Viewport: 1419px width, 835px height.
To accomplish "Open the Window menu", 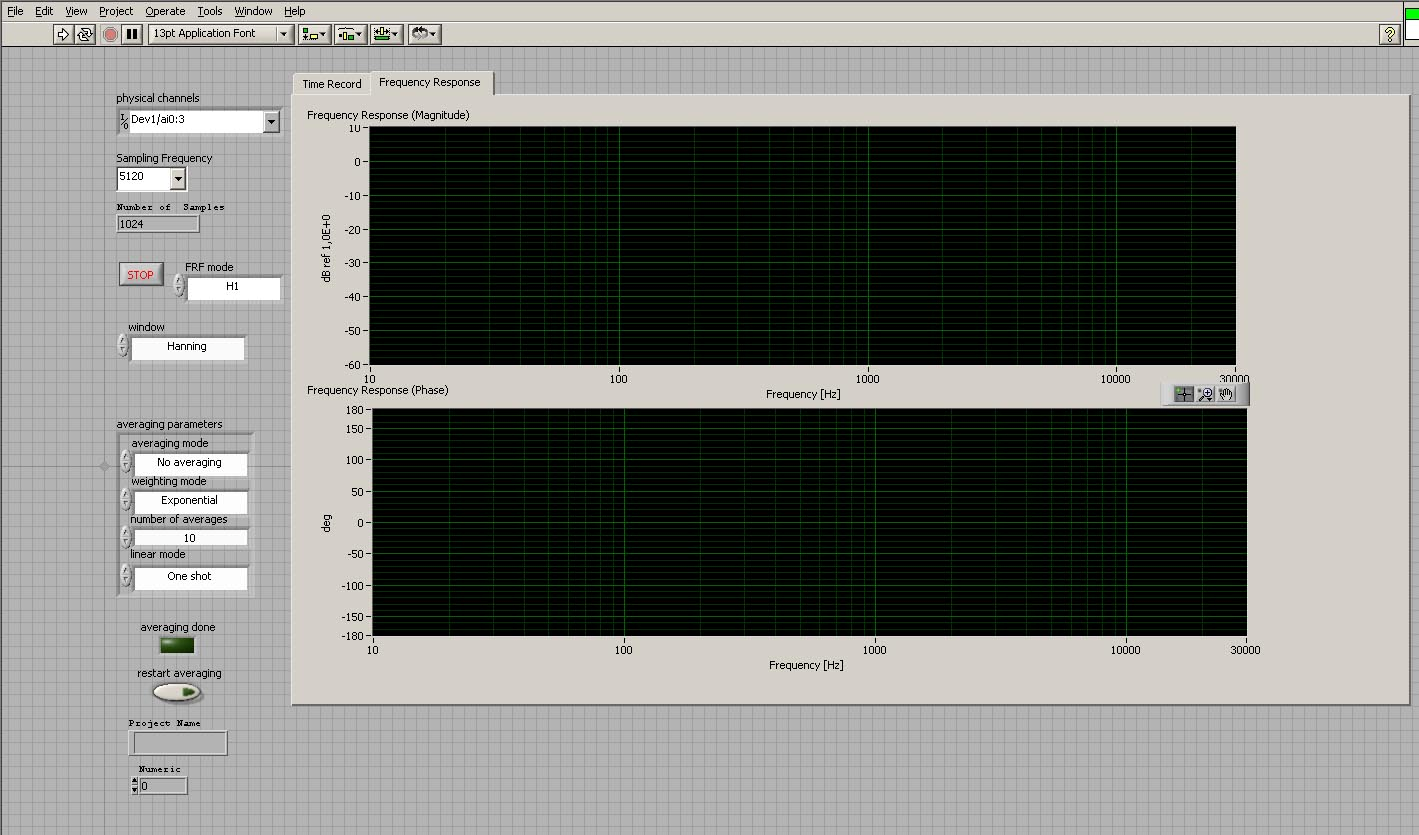I will coord(253,11).
